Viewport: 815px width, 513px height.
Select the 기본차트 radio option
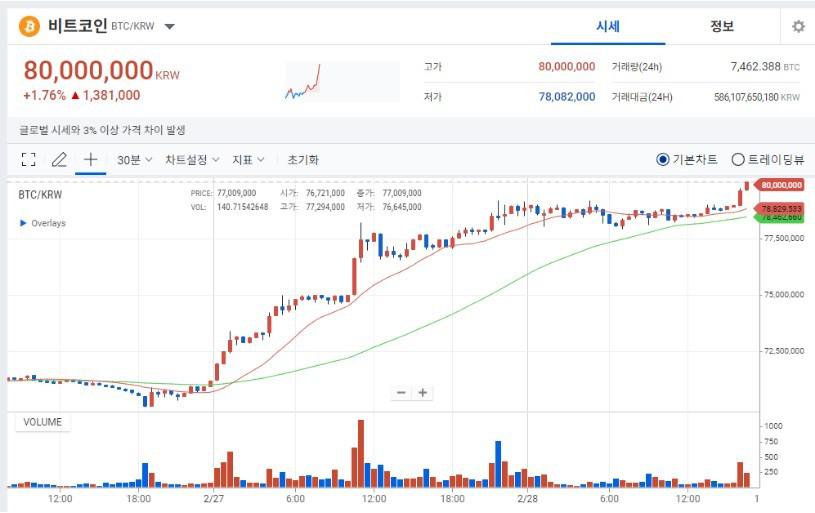click(x=663, y=160)
